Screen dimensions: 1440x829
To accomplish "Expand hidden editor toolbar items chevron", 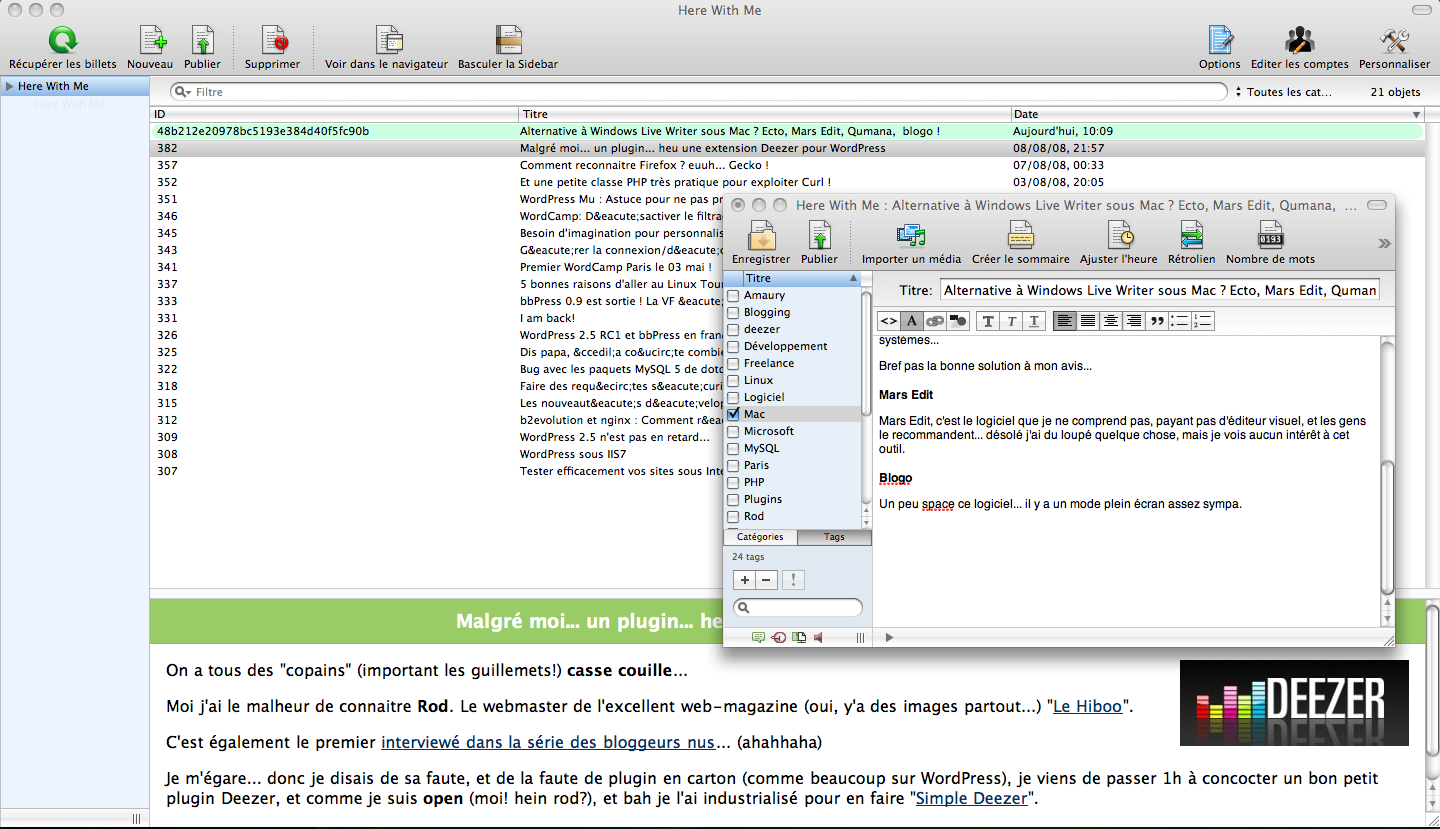I will click(x=1384, y=243).
